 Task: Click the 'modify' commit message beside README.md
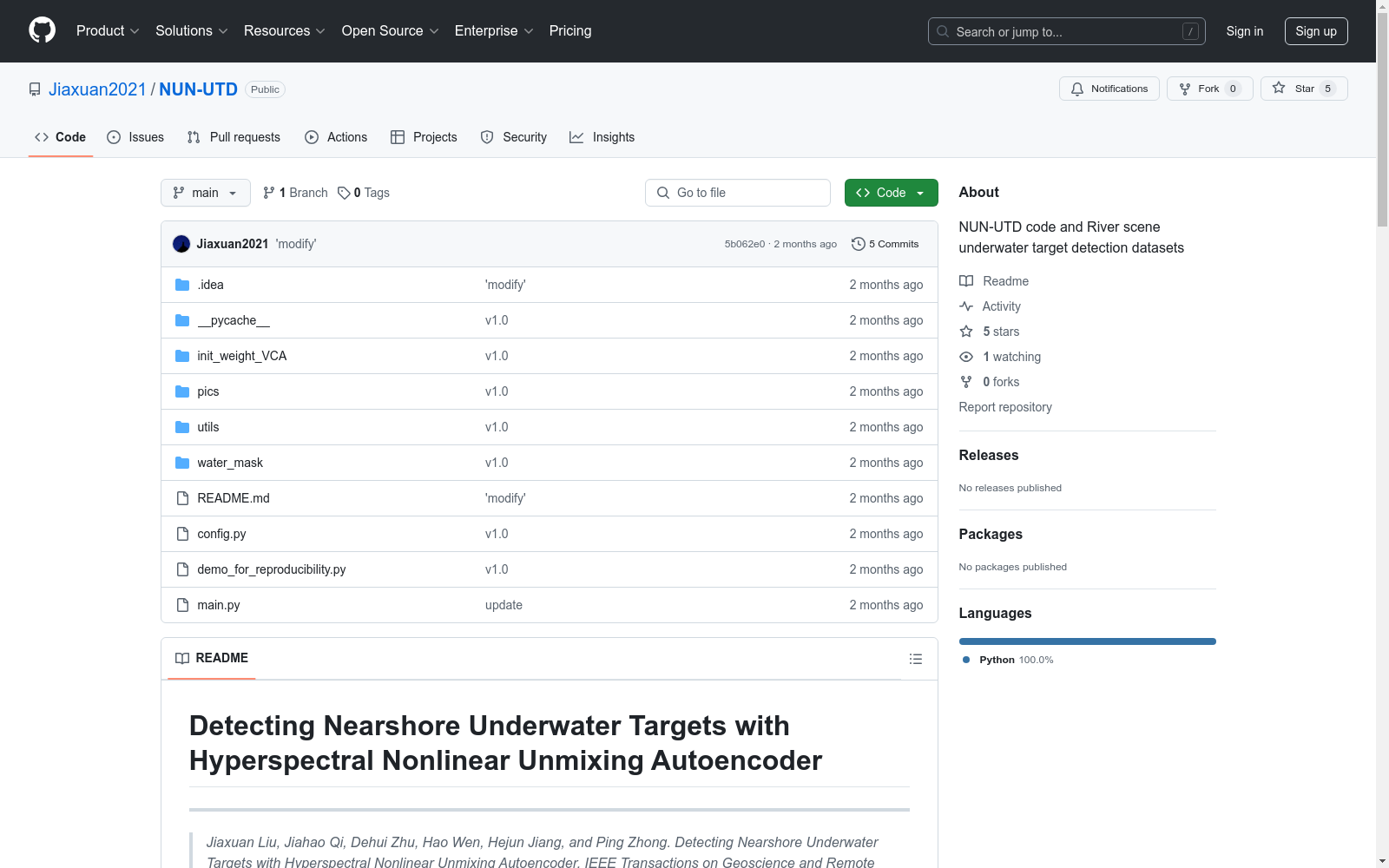click(505, 498)
